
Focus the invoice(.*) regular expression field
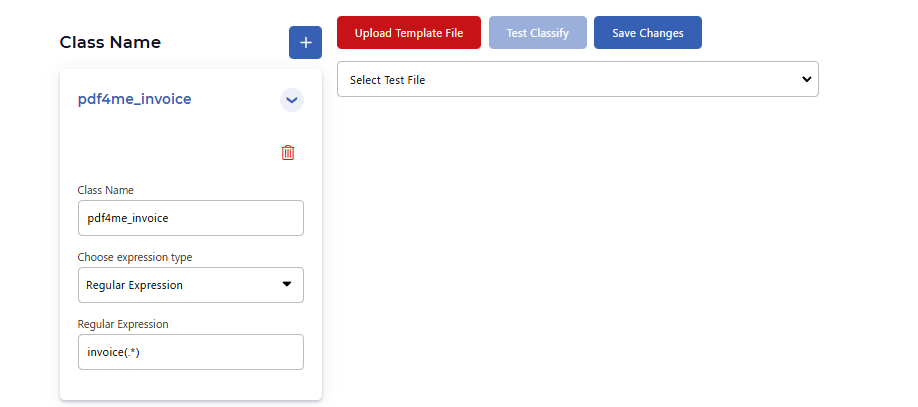[x=191, y=352]
